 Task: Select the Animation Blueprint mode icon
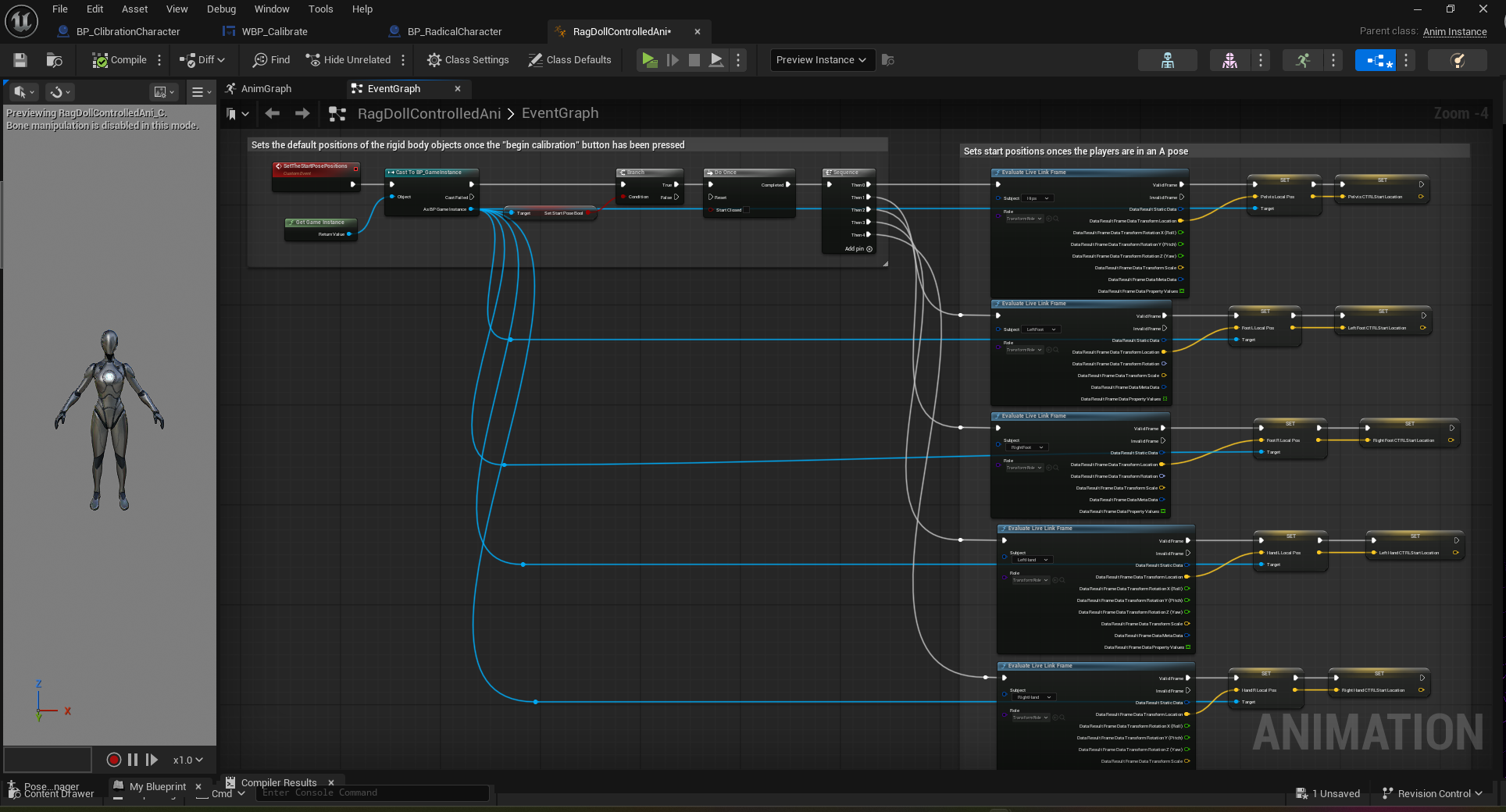[x=1375, y=60]
